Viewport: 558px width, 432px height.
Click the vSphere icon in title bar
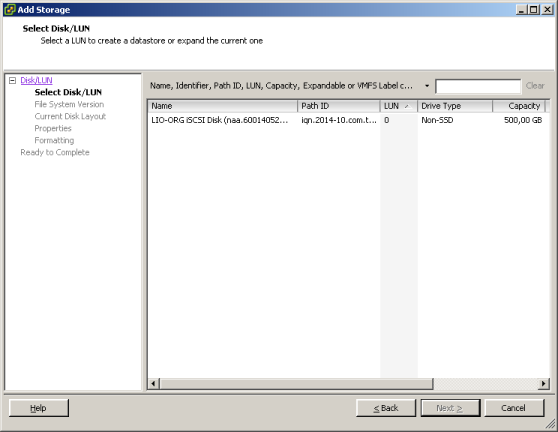coord(10,10)
